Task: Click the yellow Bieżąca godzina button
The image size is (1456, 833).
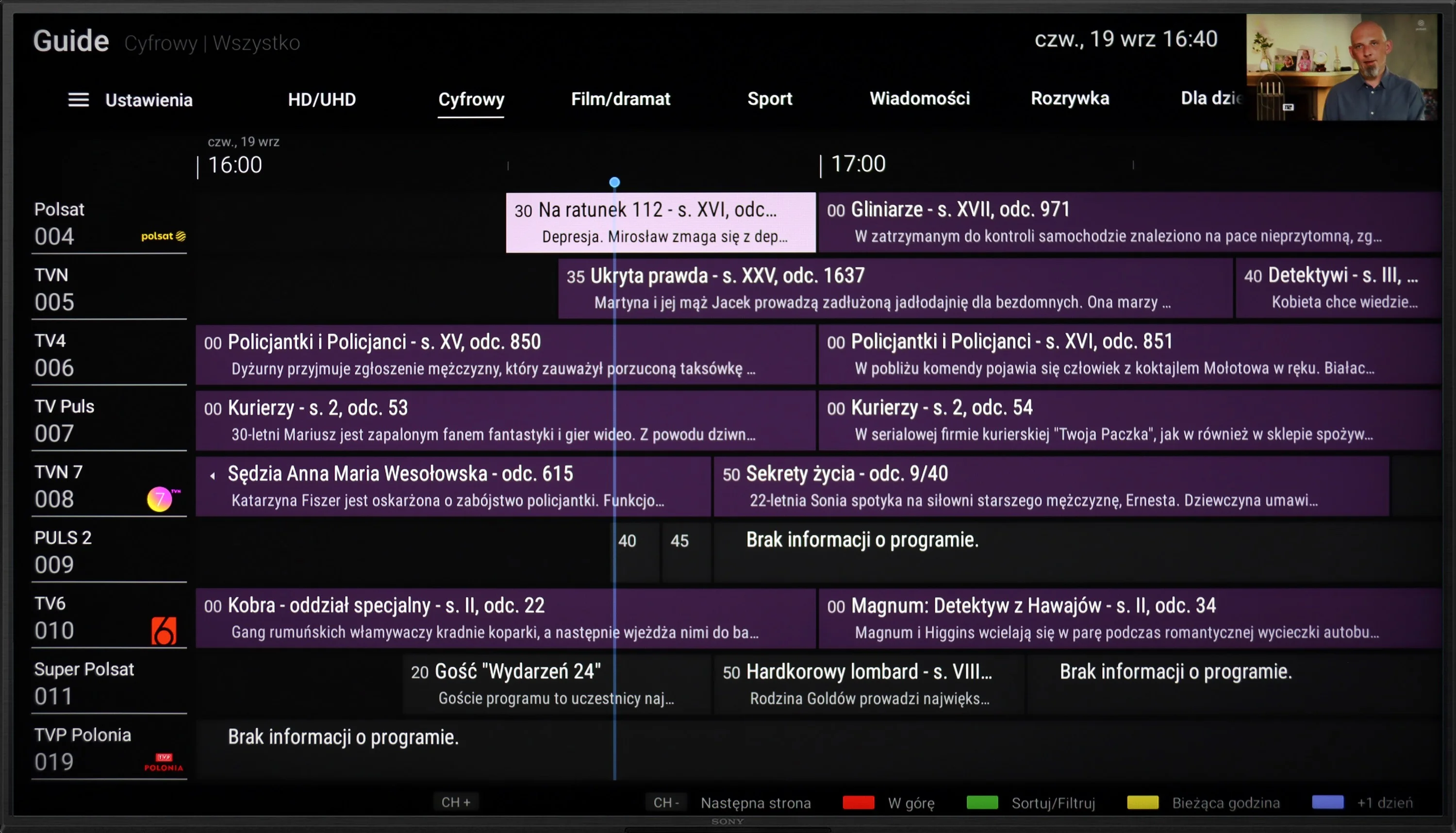Action: pos(1142,803)
